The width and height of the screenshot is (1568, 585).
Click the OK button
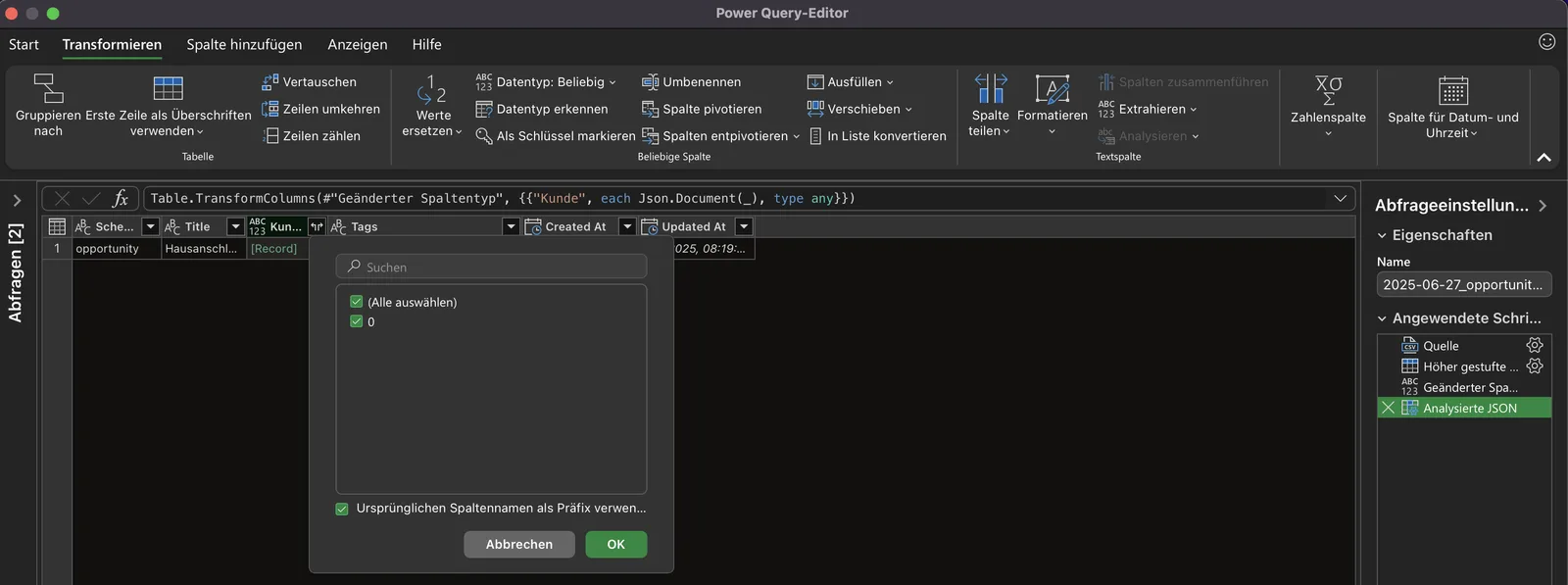616,544
